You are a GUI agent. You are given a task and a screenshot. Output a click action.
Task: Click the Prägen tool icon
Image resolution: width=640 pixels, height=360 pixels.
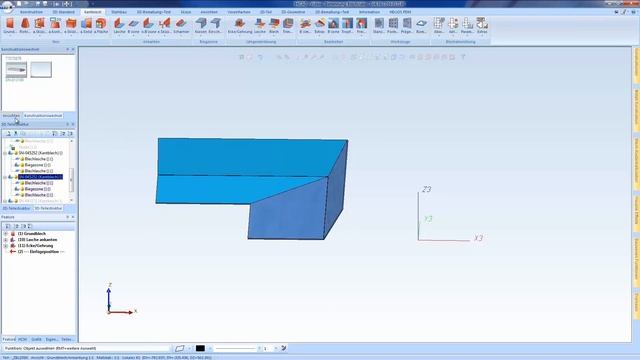pos(407,23)
